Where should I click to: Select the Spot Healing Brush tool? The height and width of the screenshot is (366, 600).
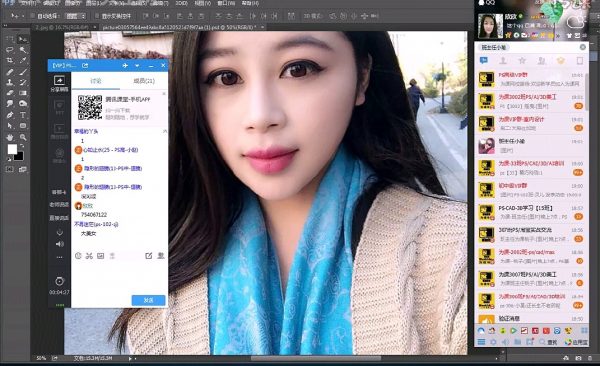pyautogui.click(x=10, y=72)
